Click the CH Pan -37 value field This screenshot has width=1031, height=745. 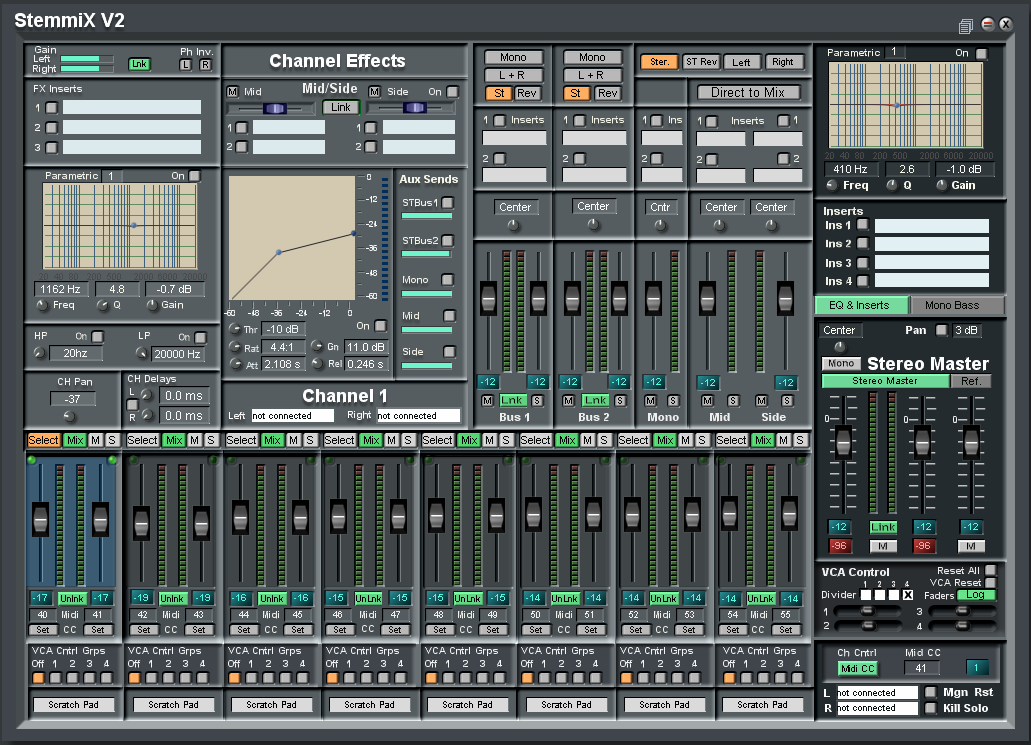[x=72, y=398]
